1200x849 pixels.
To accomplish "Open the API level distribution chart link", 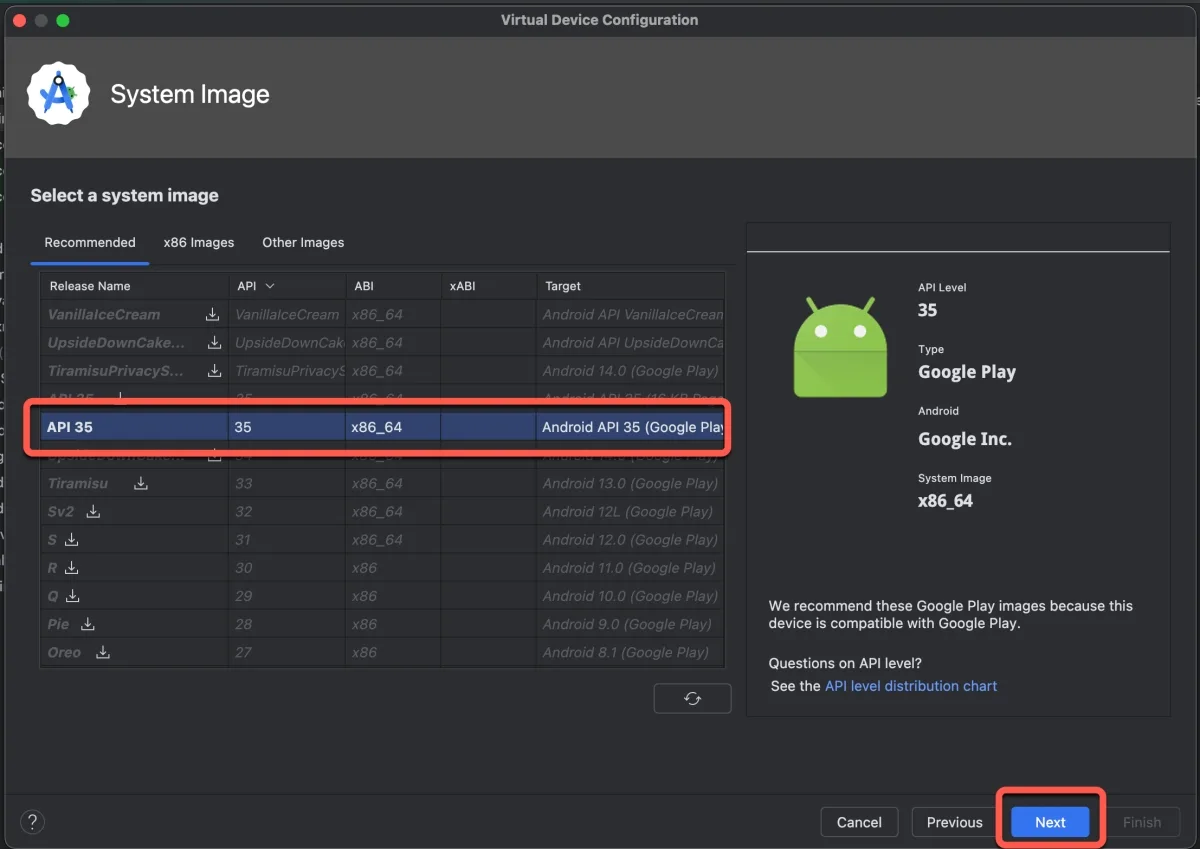I will 910,686.
